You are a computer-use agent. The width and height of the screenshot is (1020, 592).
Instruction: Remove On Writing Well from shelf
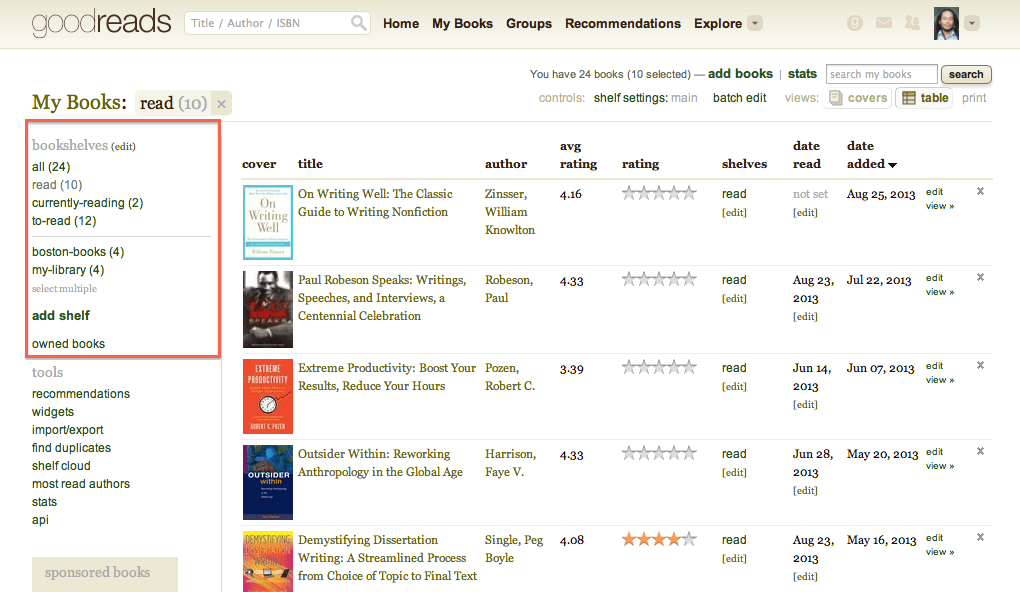click(980, 191)
